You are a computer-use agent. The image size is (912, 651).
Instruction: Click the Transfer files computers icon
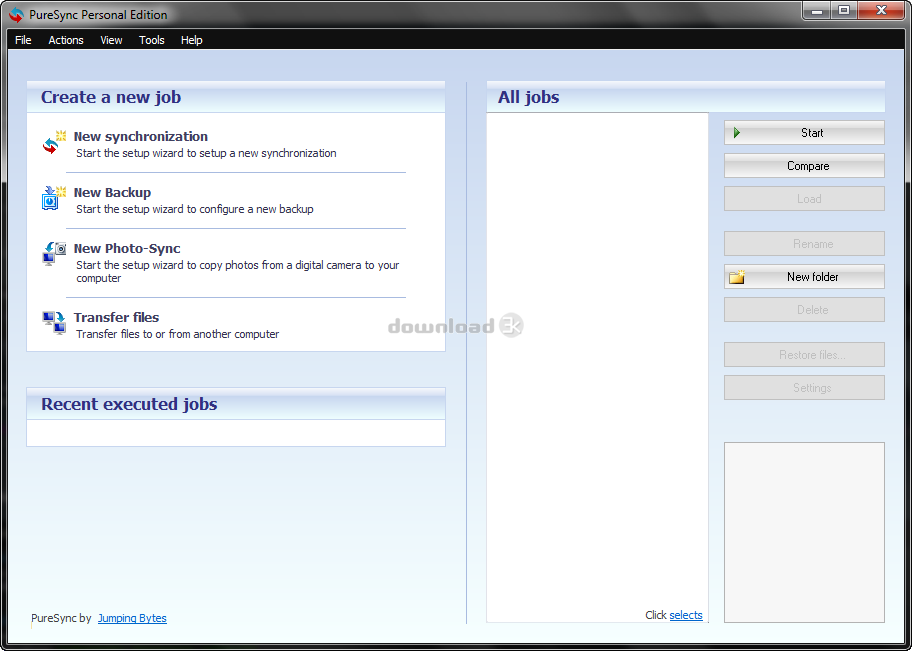point(54,323)
